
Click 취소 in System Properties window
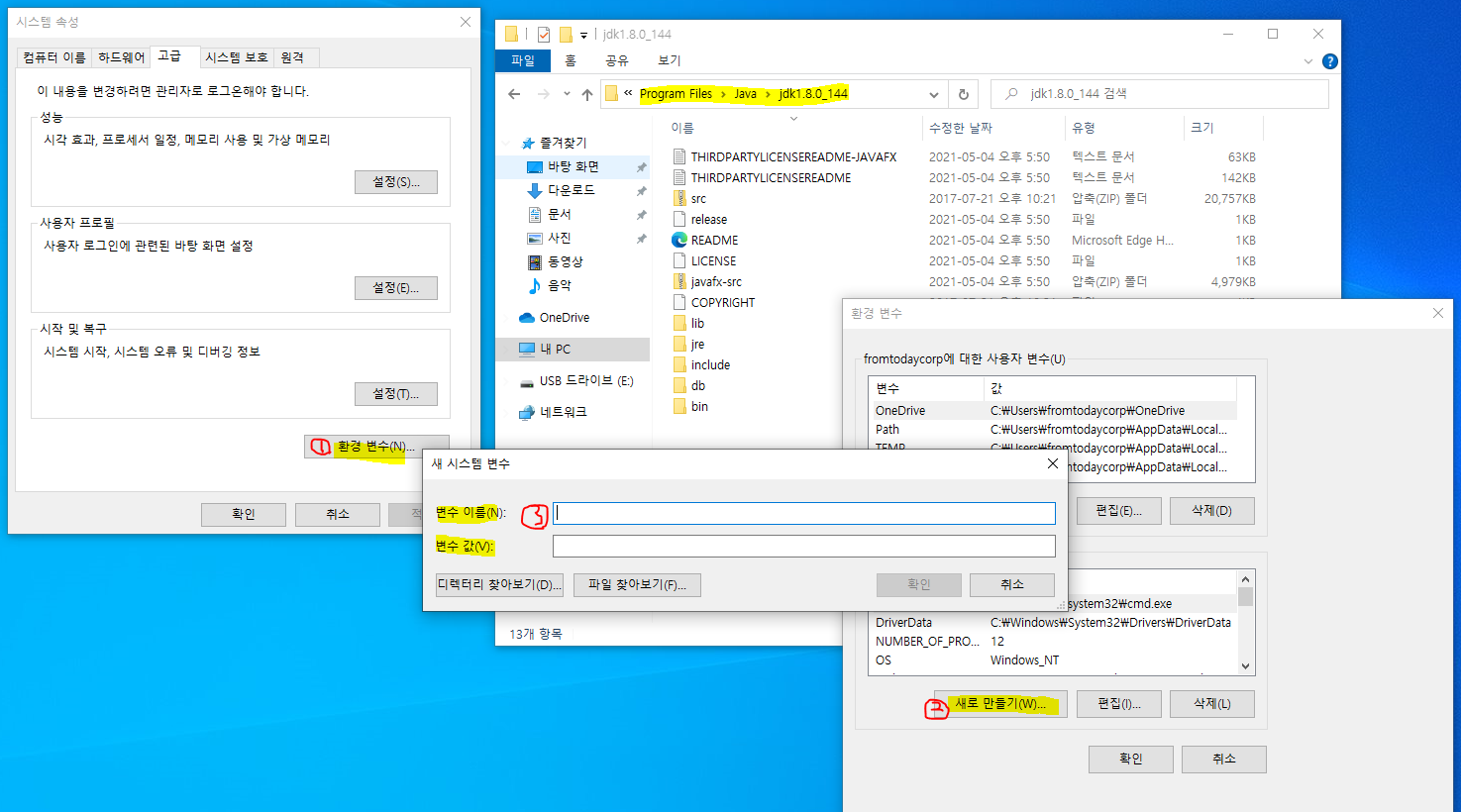click(x=338, y=515)
